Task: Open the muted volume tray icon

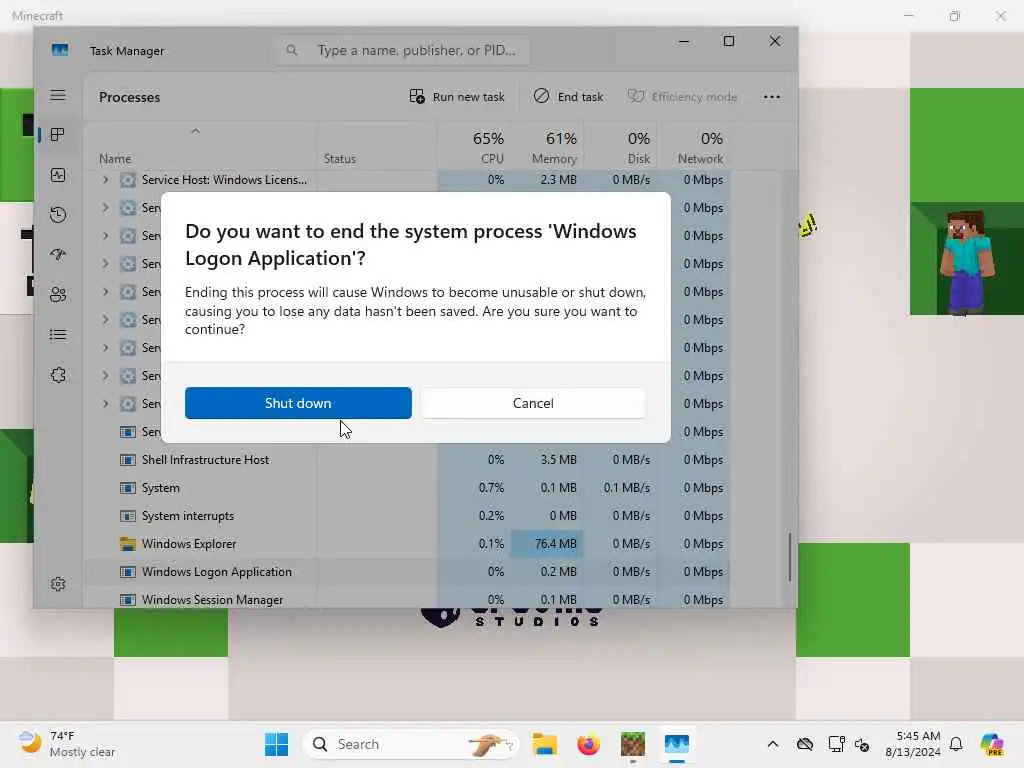Action: tap(862, 744)
